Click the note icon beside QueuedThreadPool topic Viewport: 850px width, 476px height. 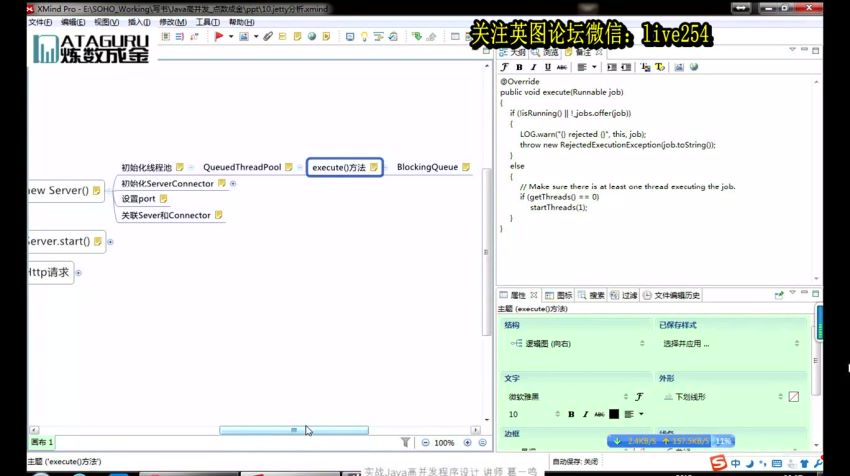point(290,167)
